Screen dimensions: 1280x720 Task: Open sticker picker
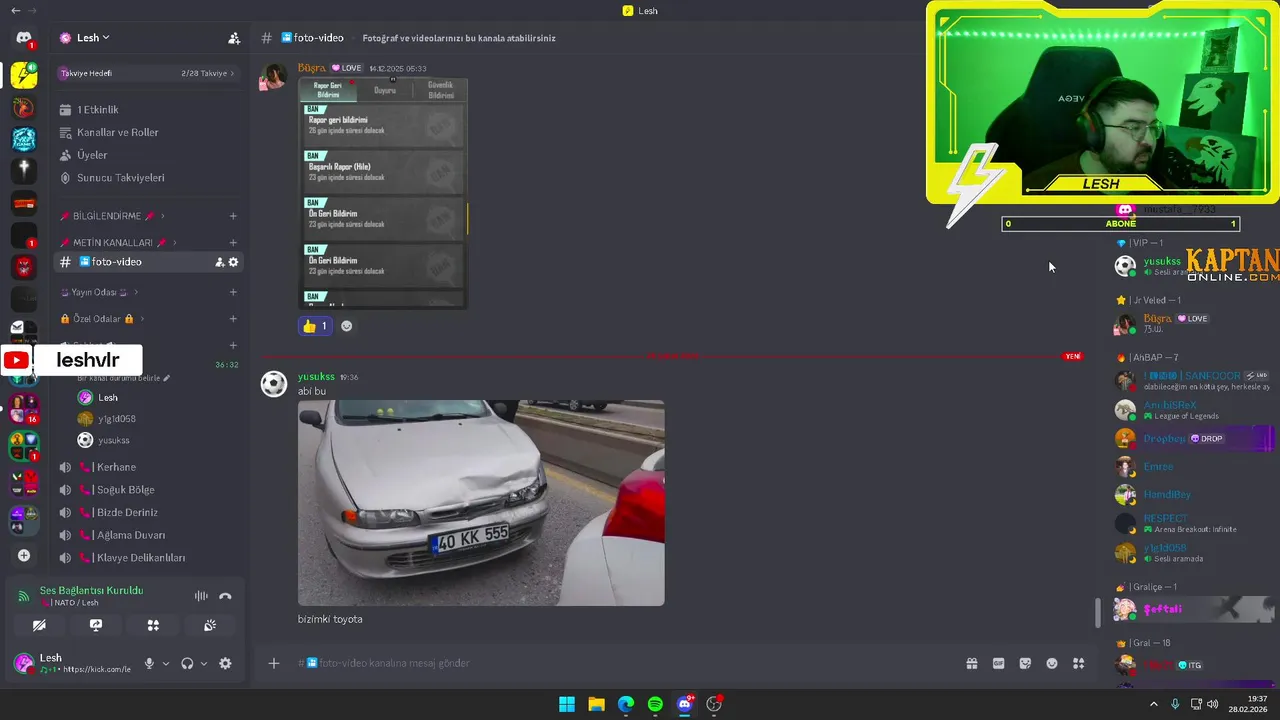(x=1025, y=663)
